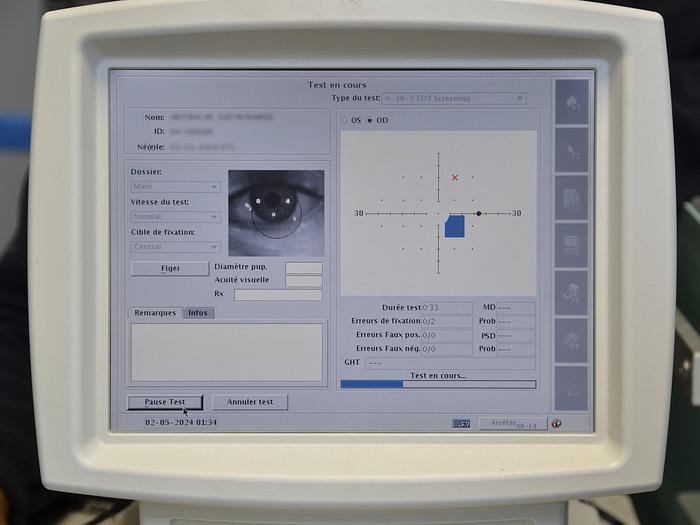
Task: Click the keyboard icon in status bar
Action: [x=461, y=423]
